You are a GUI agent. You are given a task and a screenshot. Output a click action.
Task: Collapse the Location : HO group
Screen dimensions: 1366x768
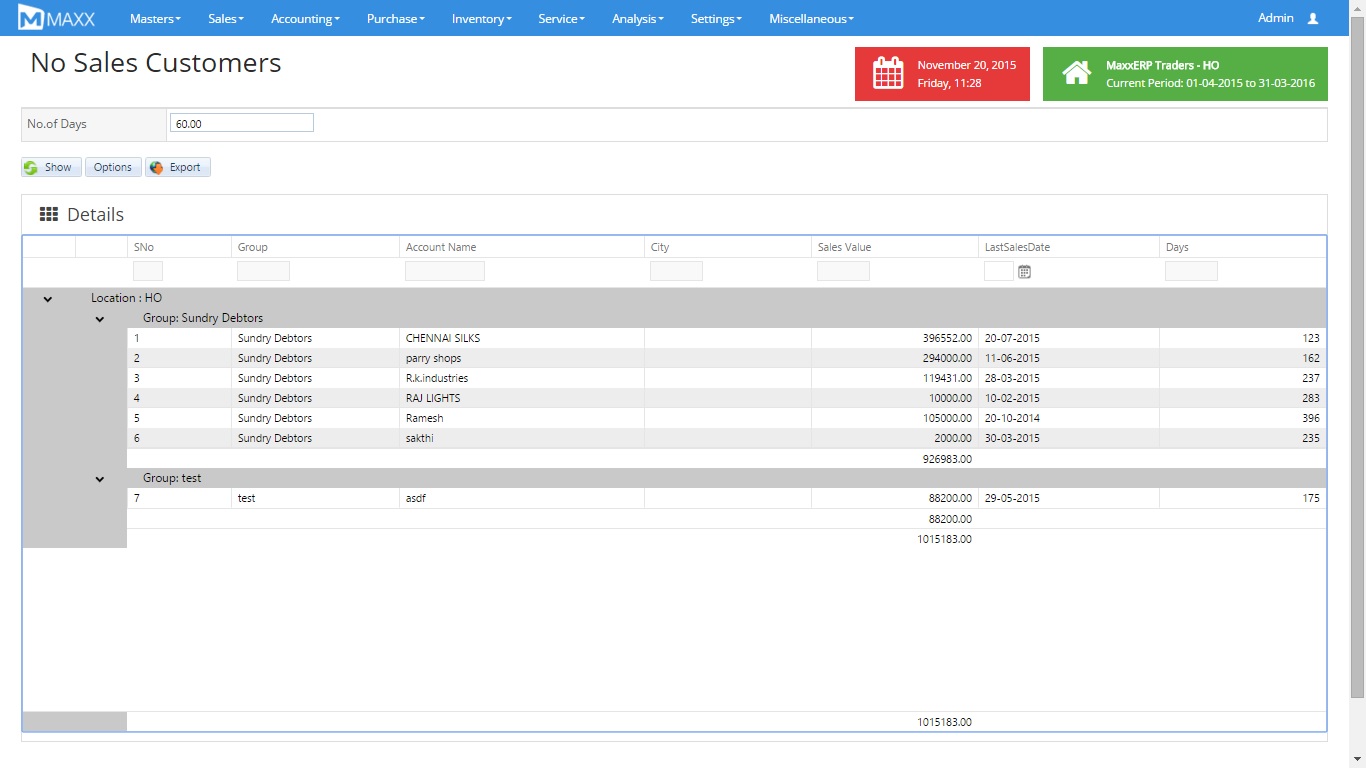[x=48, y=298]
